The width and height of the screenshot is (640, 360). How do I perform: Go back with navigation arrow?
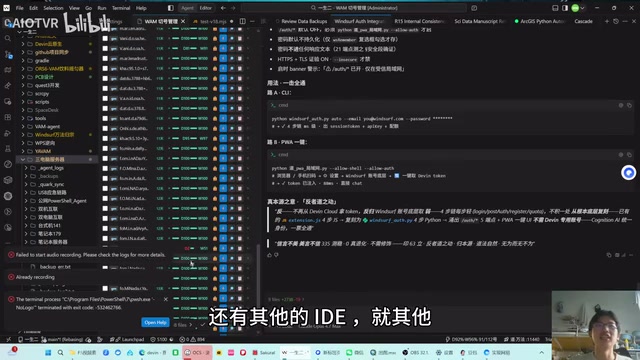click(x=223, y=8)
